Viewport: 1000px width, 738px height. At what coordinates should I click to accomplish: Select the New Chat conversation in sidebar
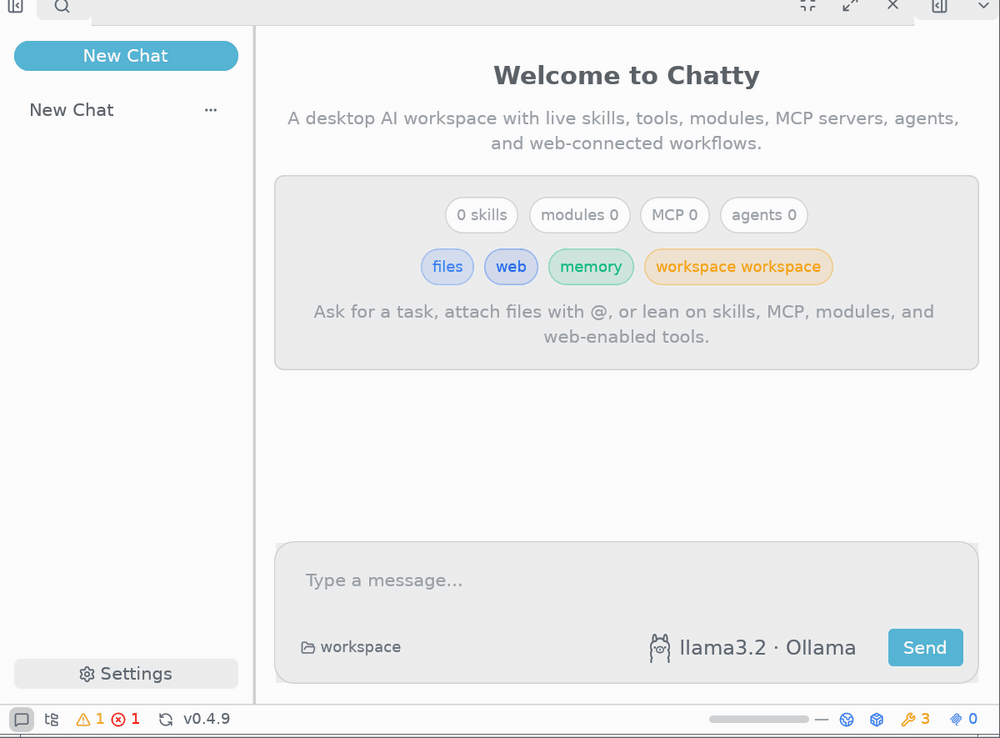click(126, 110)
